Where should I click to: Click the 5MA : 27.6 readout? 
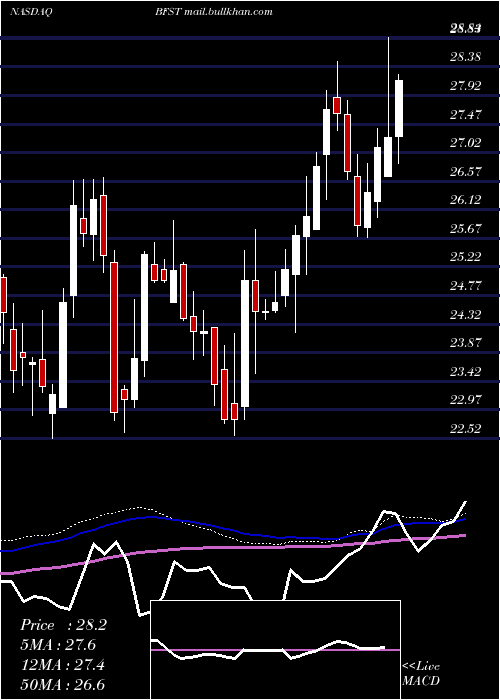[x=58, y=645]
